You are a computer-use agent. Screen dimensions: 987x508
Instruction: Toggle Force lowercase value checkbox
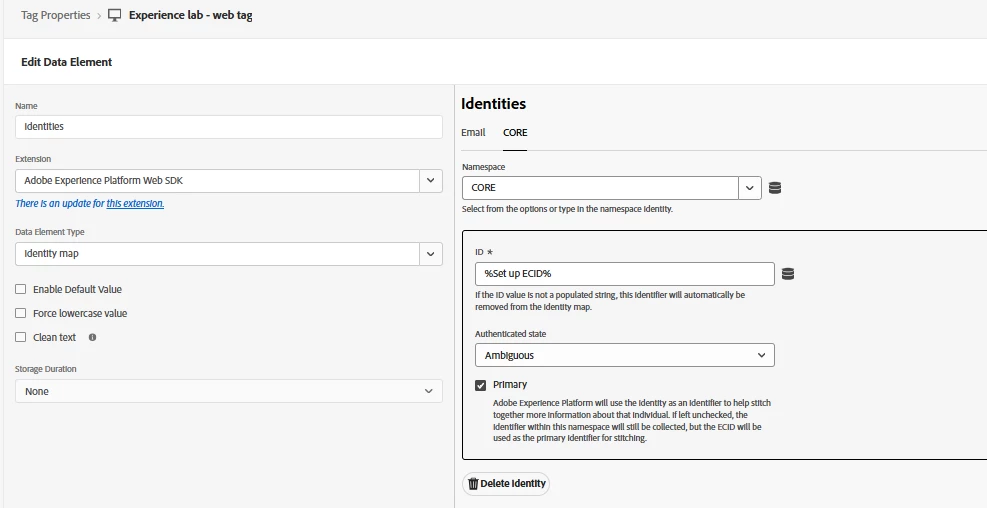[21, 314]
